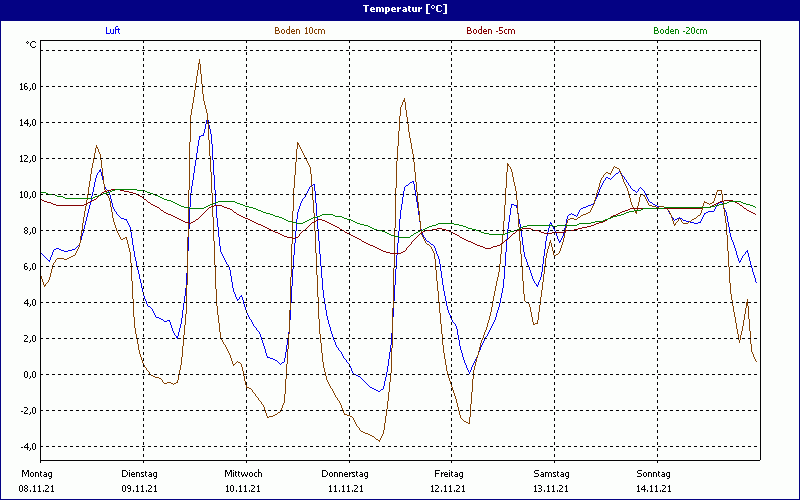Click the 6,0 y-axis value
800x500 pixels.
tap(30, 266)
